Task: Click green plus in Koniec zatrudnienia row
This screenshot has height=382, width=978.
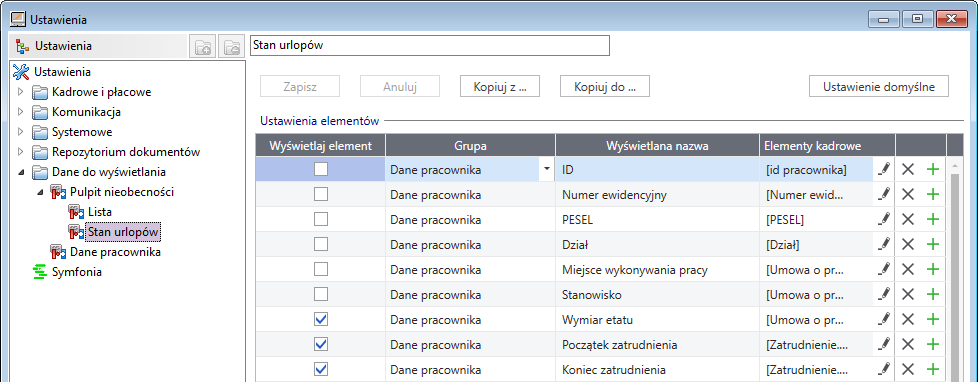Action: 933,369
